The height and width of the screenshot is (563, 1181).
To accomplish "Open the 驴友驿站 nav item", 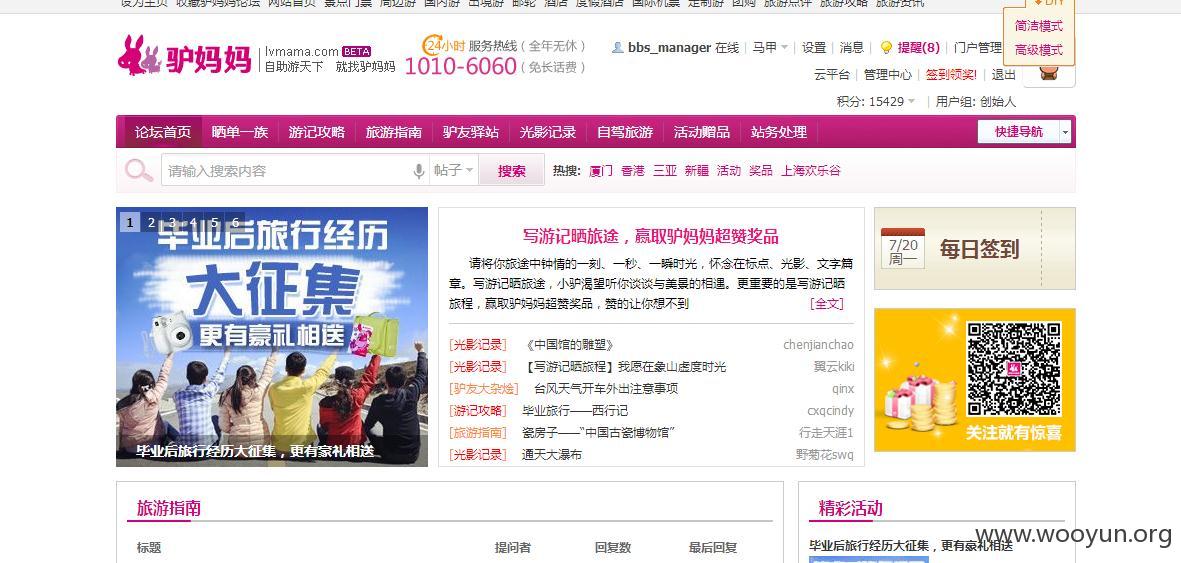I will click(x=471, y=132).
